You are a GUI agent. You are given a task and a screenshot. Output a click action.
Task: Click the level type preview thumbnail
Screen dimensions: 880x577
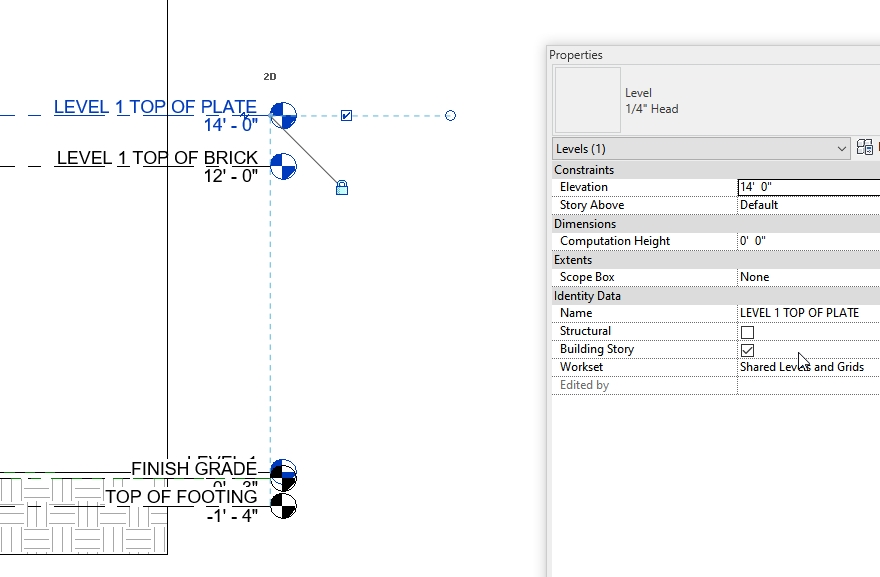pos(588,100)
